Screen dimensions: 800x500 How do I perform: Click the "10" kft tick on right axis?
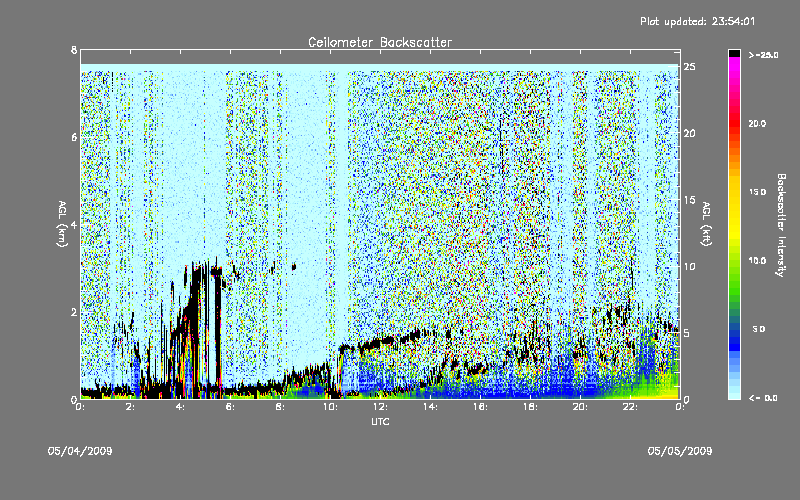pyautogui.click(x=690, y=266)
